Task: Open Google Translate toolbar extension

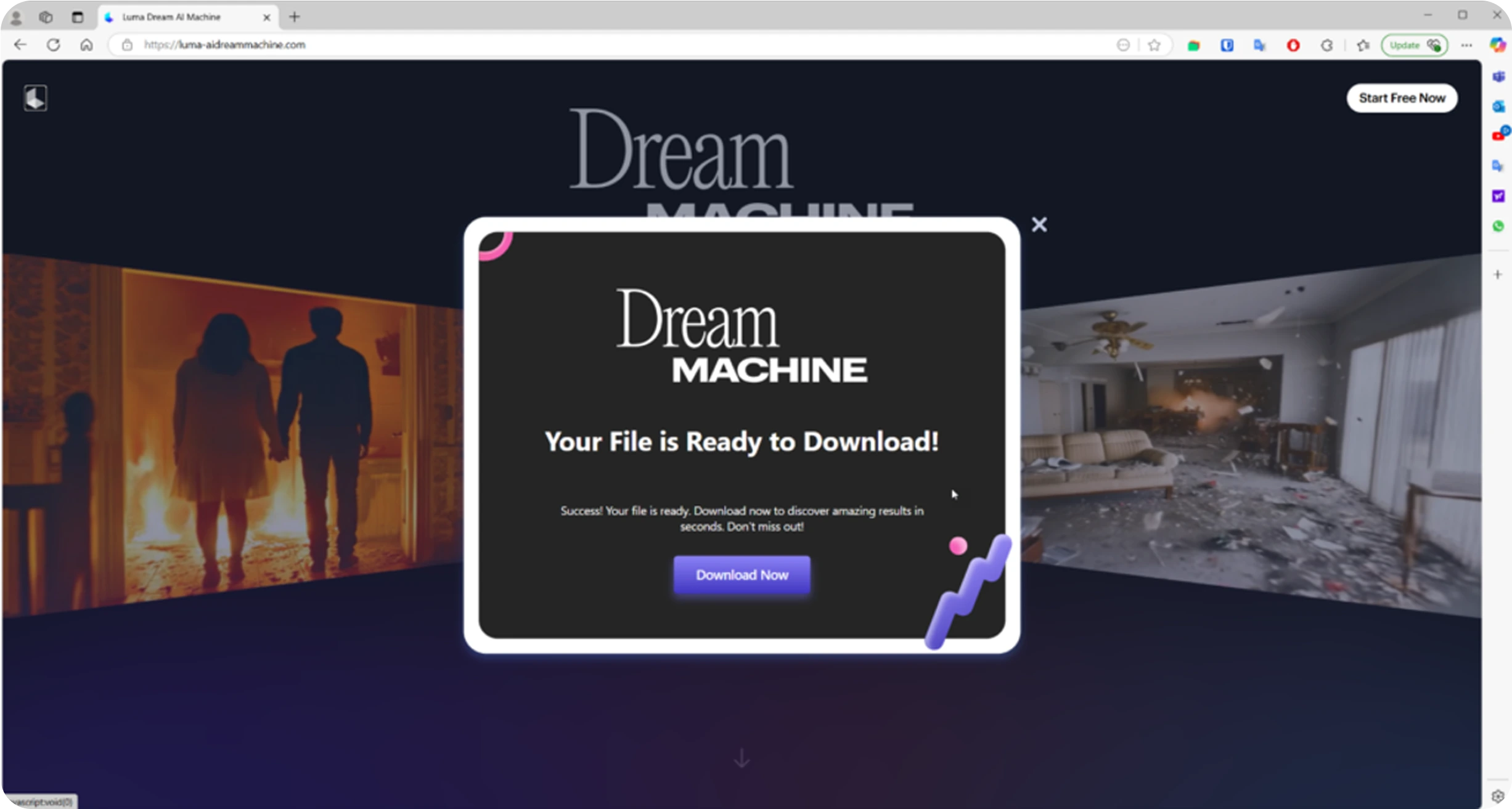Action: pos(1259,45)
